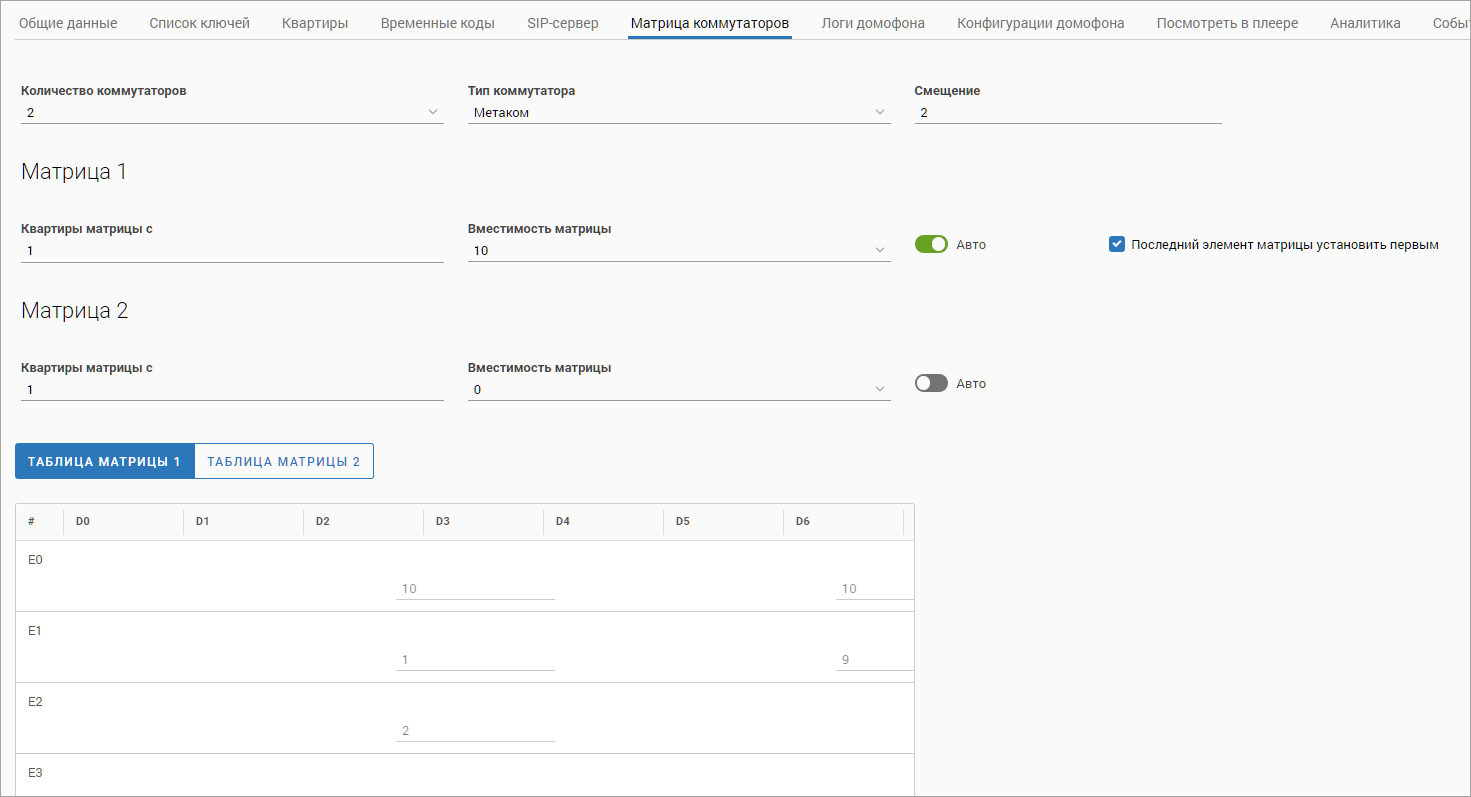Image resolution: width=1471 pixels, height=797 pixels.
Task: Go to the Посмотреть в плеере tab
Action: (1227, 23)
